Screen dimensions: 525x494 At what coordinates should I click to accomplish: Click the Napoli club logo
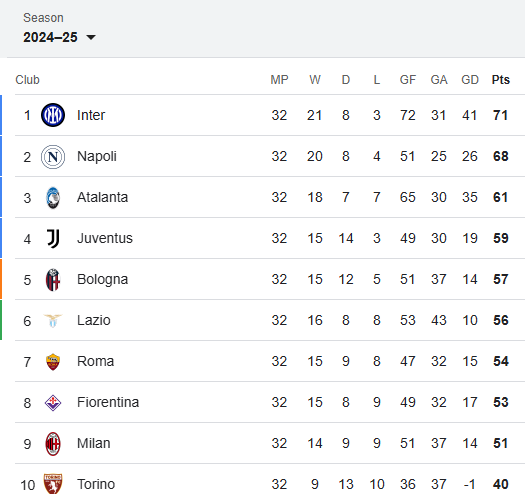(x=53, y=156)
